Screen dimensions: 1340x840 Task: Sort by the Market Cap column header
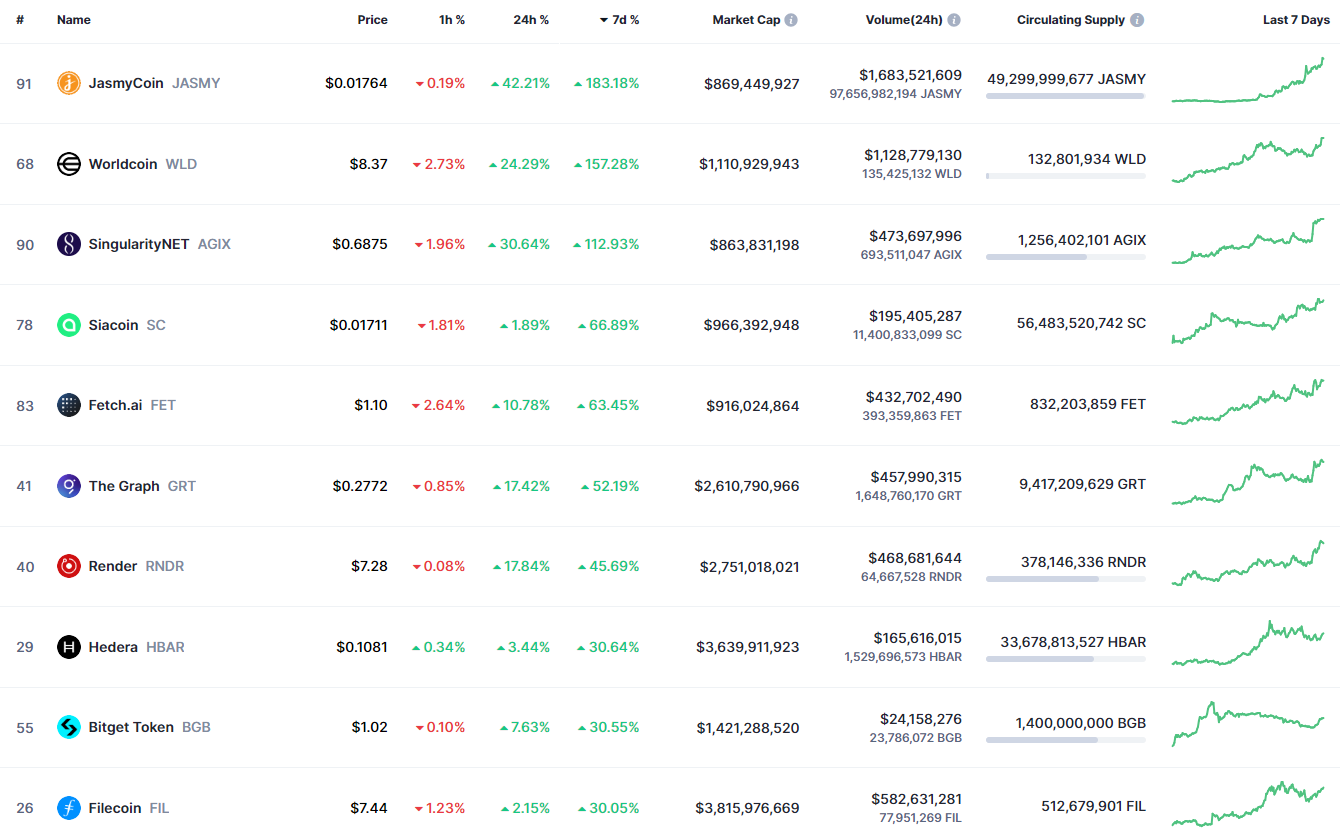coord(746,20)
